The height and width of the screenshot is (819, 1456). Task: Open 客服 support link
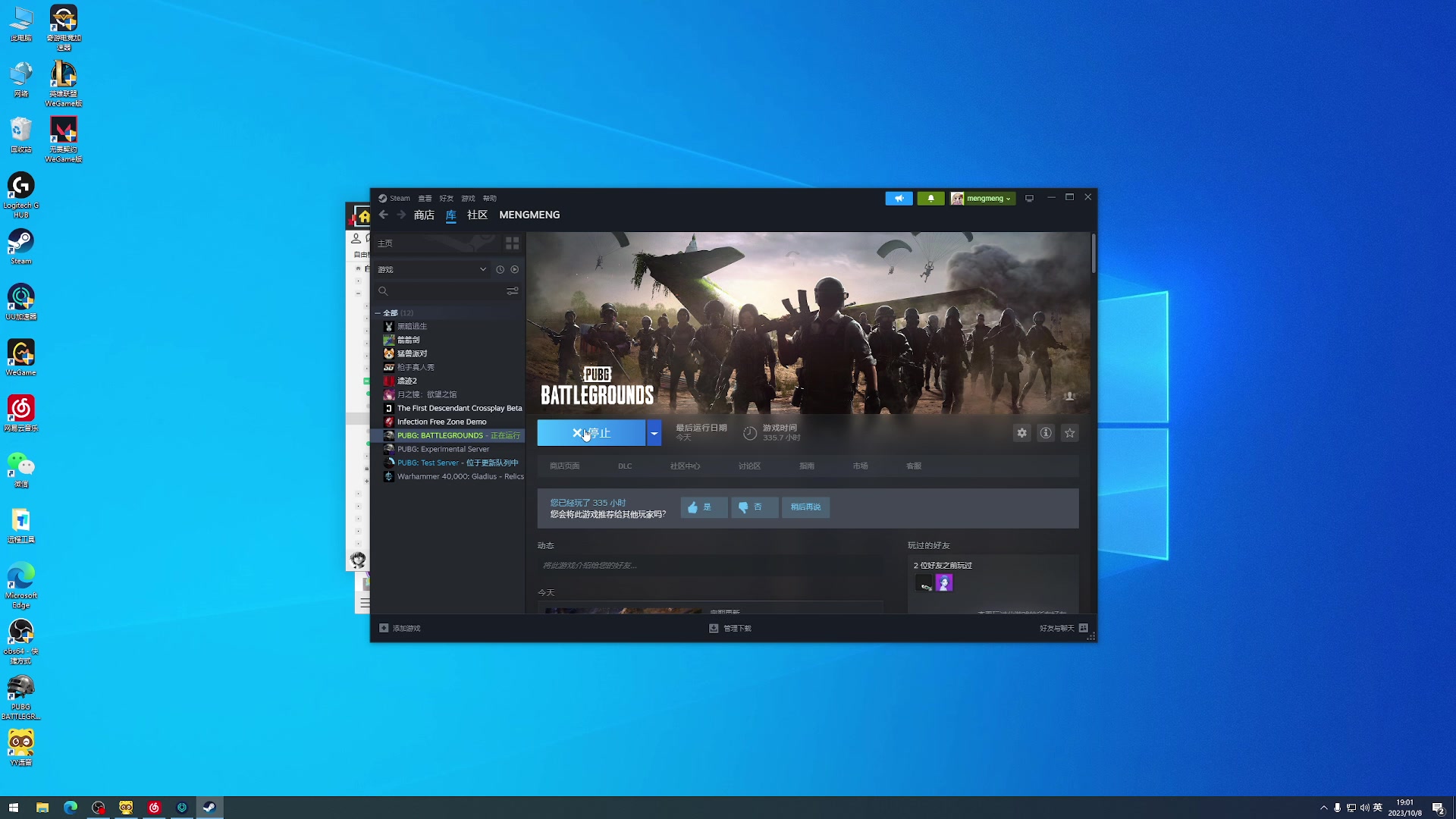point(914,466)
